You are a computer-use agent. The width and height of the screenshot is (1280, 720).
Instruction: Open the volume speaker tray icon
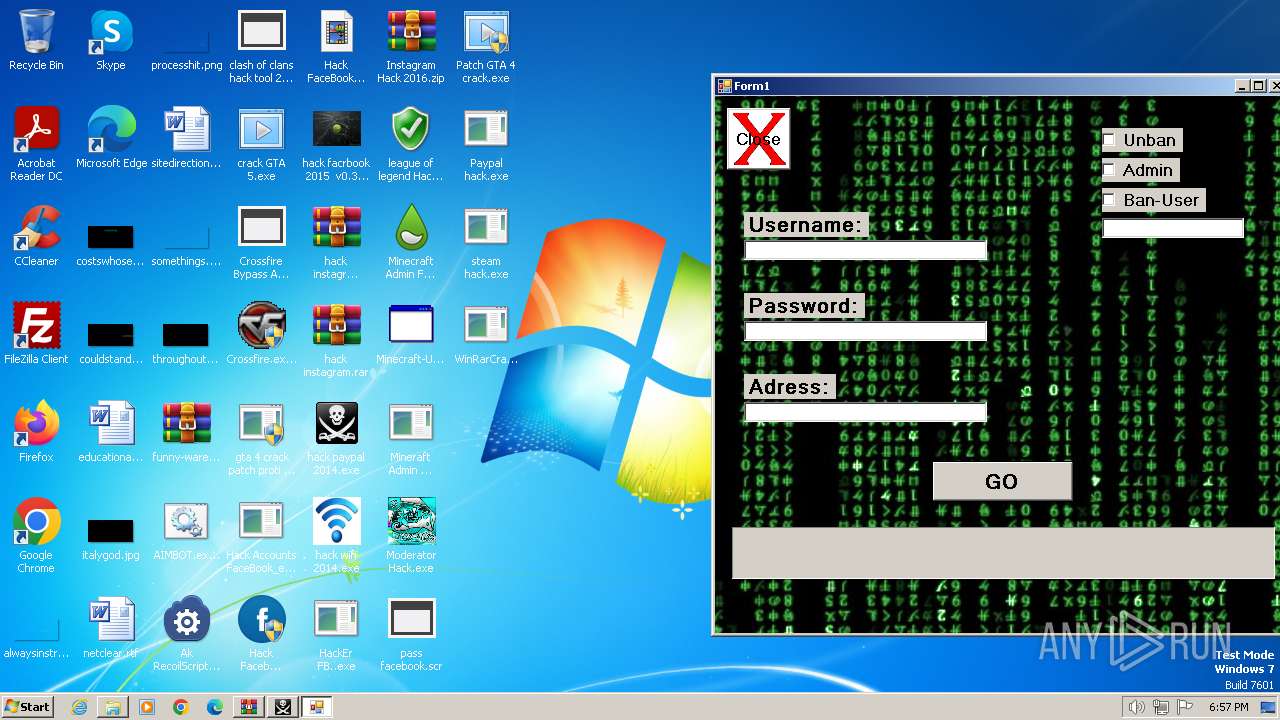pyautogui.click(x=1137, y=707)
